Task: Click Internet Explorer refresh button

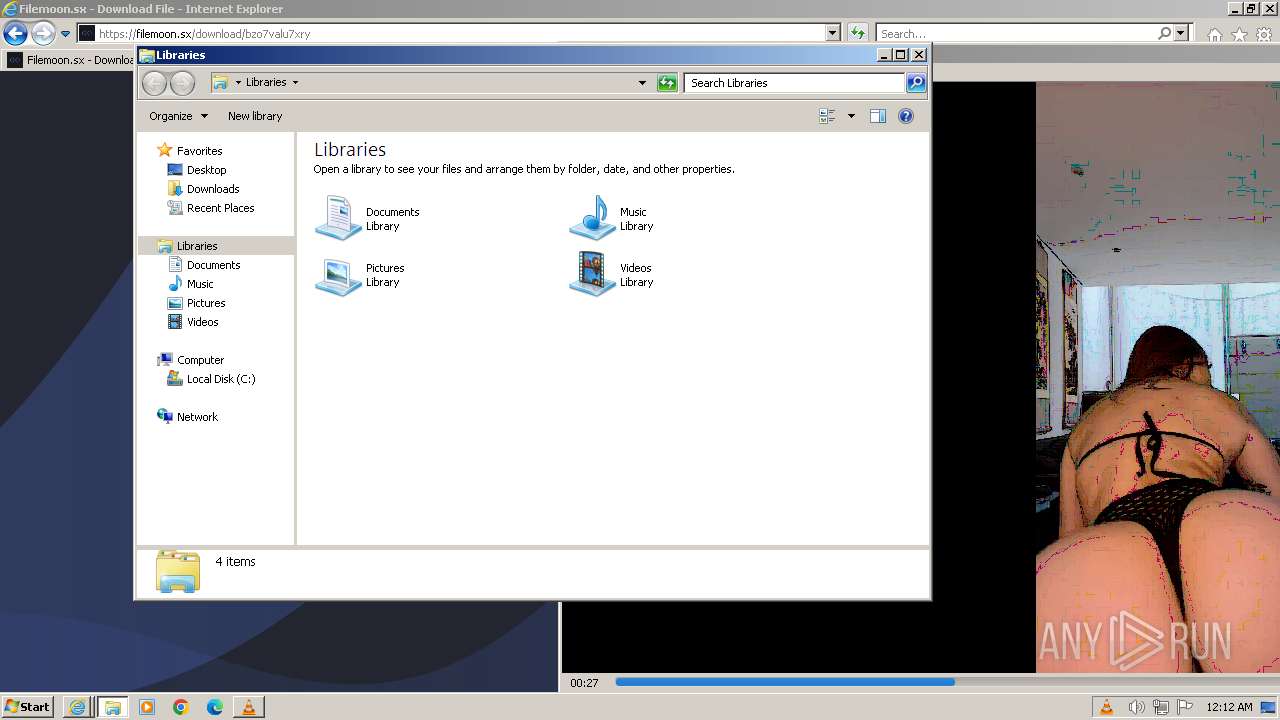Action: [x=857, y=34]
